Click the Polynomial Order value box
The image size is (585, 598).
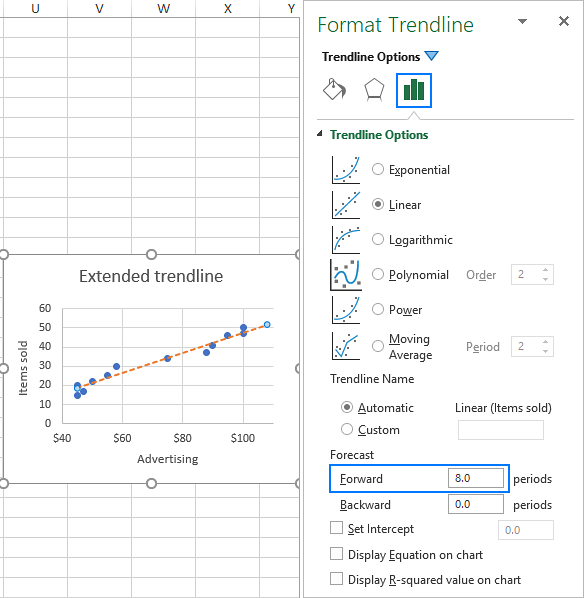pos(526,275)
